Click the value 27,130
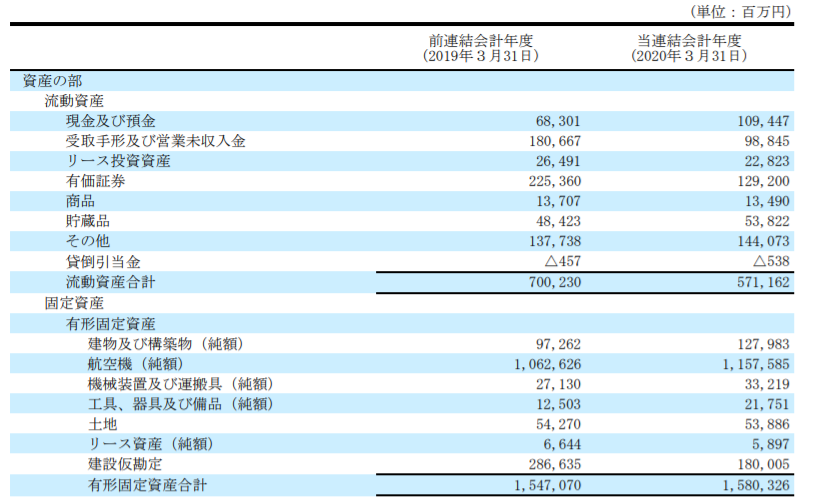 pyautogui.click(x=558, y=384)
